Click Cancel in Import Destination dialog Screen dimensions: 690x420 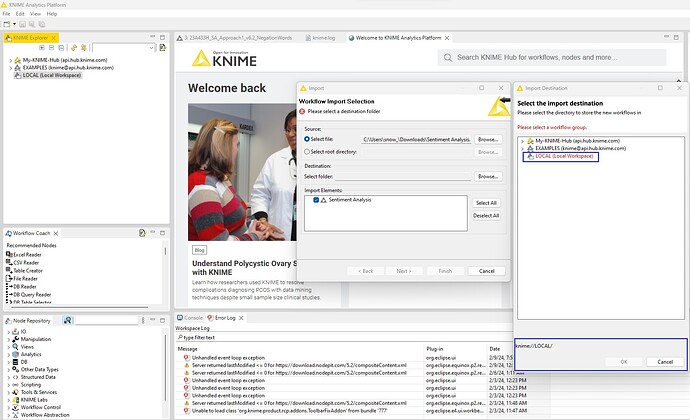coord(665,362)
